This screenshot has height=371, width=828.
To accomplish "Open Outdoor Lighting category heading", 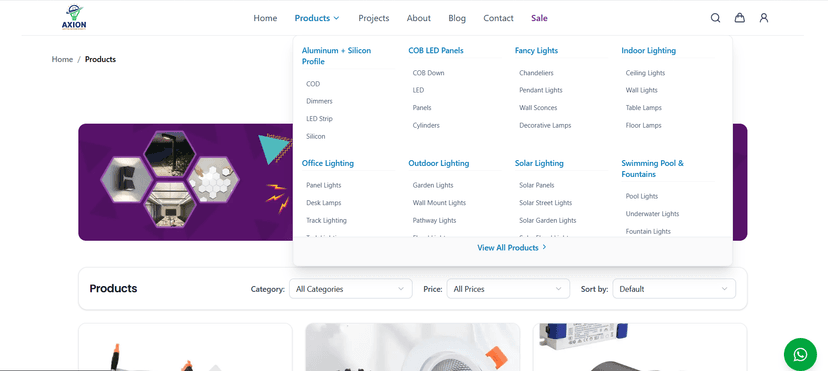I will pos(438,163).
